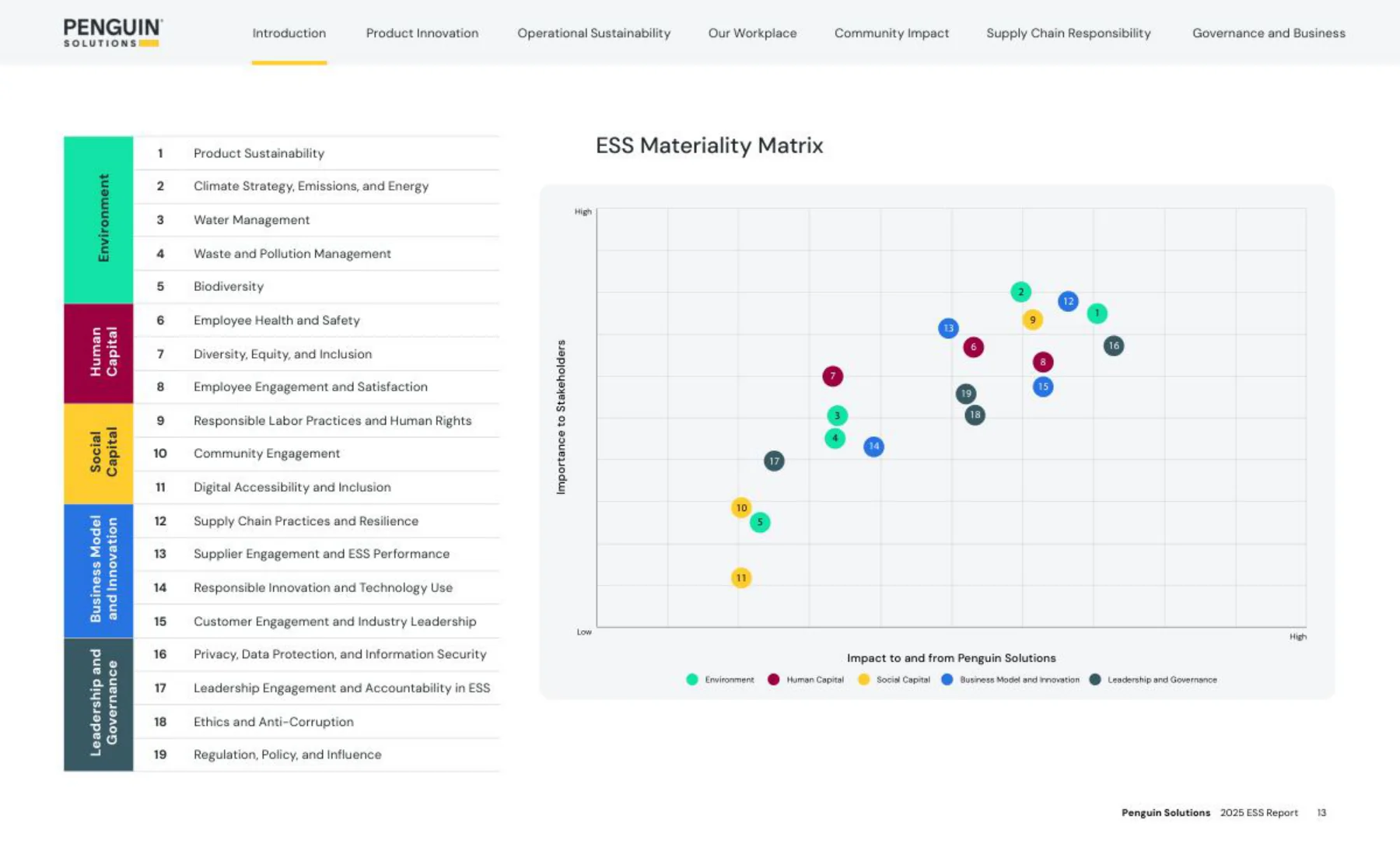Click the yellow Social Capital category block
Screen dimensions: 1400x851
99,454
